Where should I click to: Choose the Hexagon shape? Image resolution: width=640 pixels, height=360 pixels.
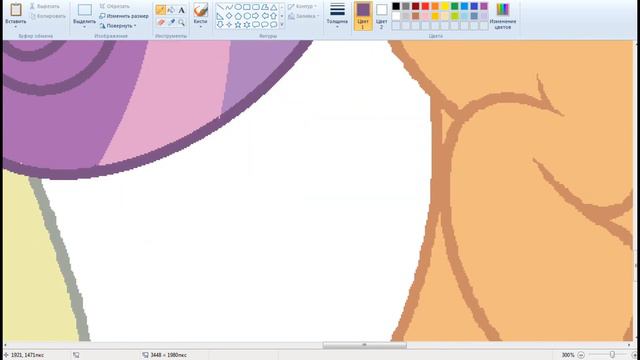pyautogui.click(x=247, y=16)
